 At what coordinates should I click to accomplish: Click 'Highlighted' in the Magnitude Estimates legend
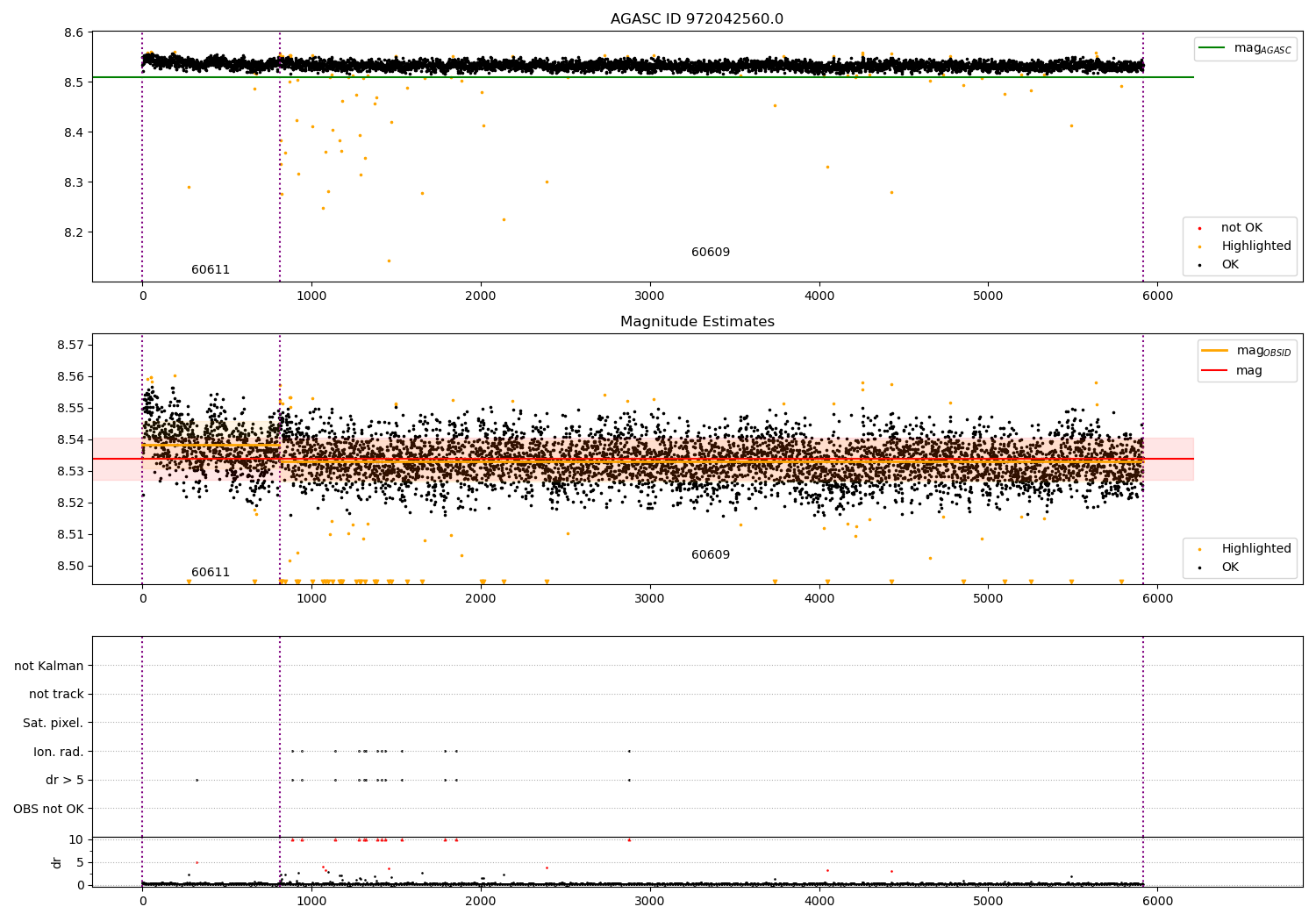pos(1256,549)
